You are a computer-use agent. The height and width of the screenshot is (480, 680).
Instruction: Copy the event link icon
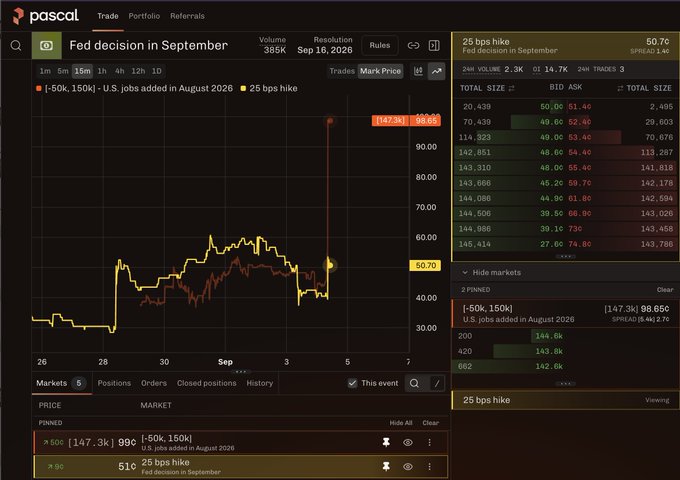[x=413, y=45]
